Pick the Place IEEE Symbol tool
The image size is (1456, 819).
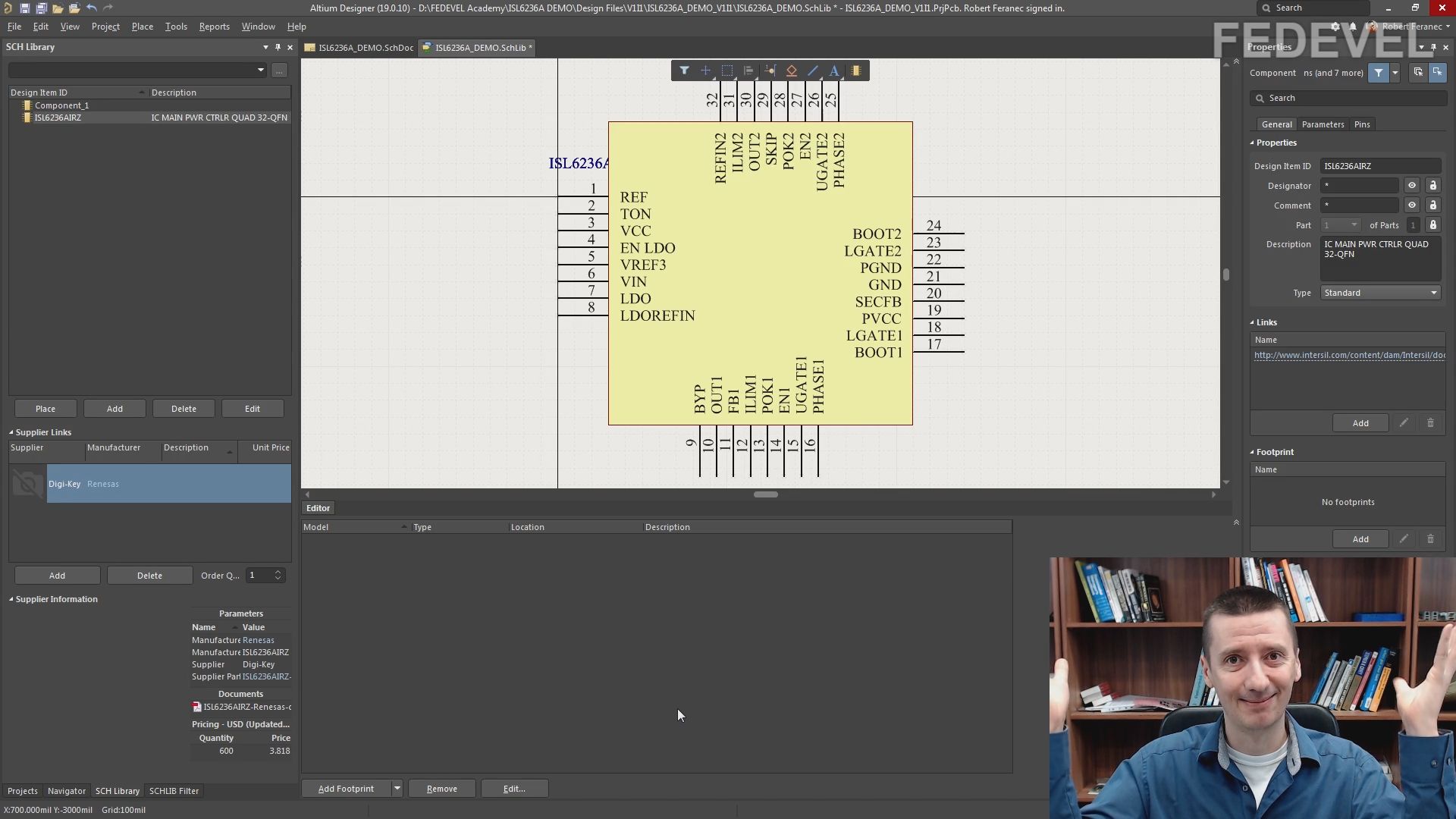point(792,71)
